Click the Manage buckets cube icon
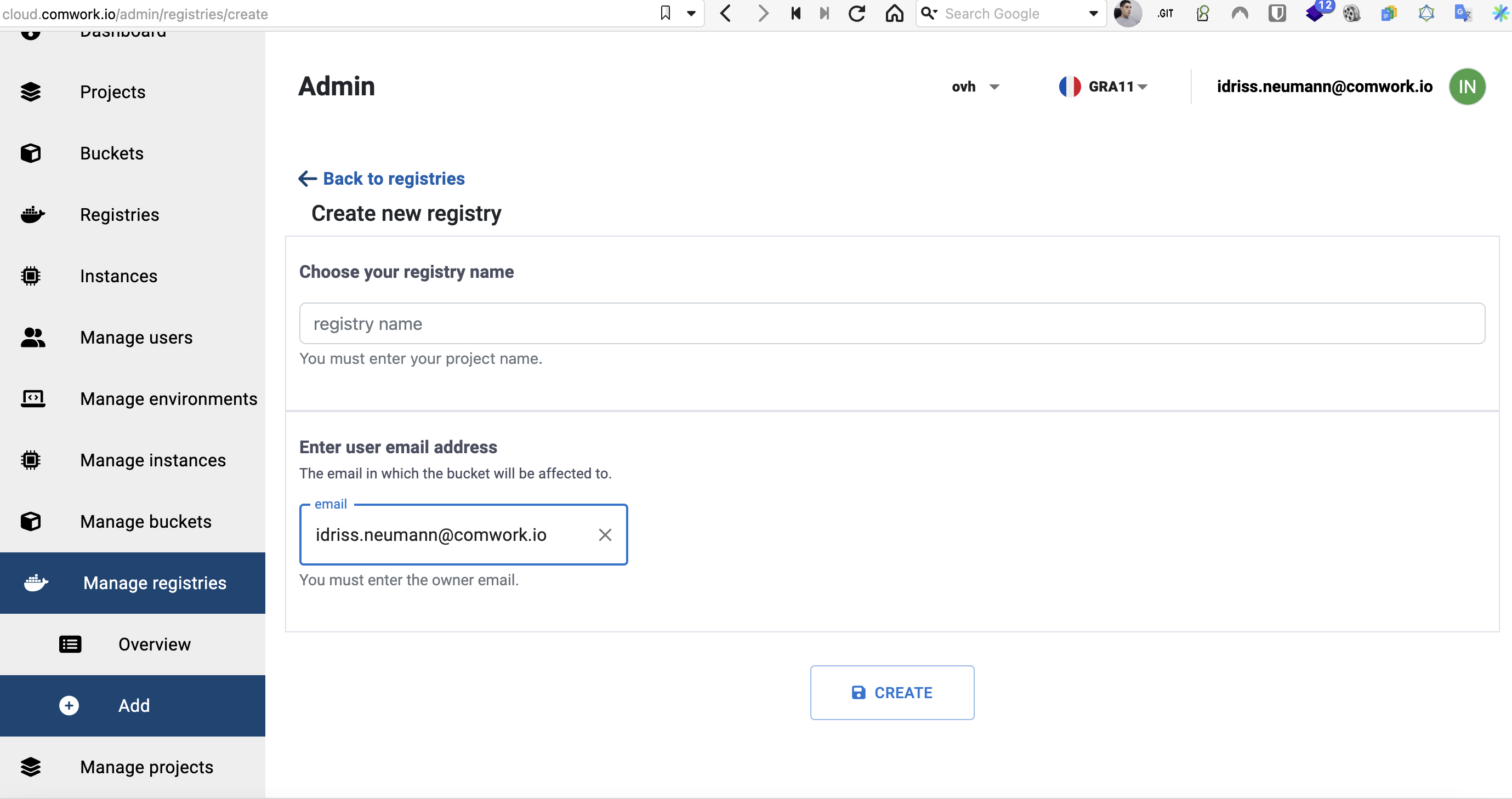 coord(31,522)
